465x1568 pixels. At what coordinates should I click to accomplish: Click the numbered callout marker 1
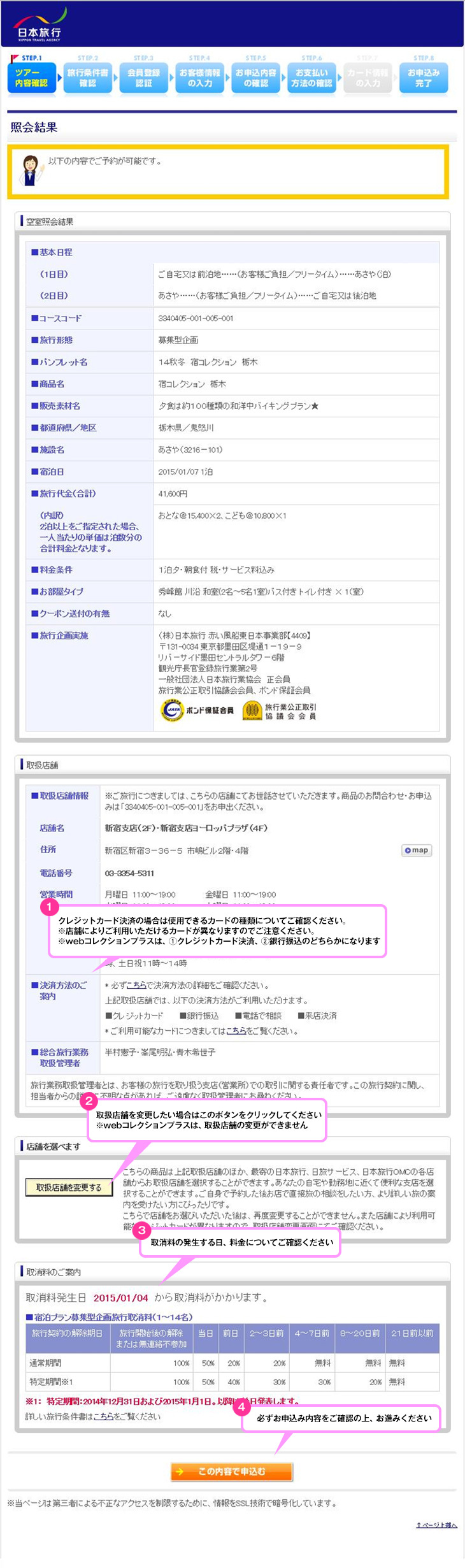(49, 907)
